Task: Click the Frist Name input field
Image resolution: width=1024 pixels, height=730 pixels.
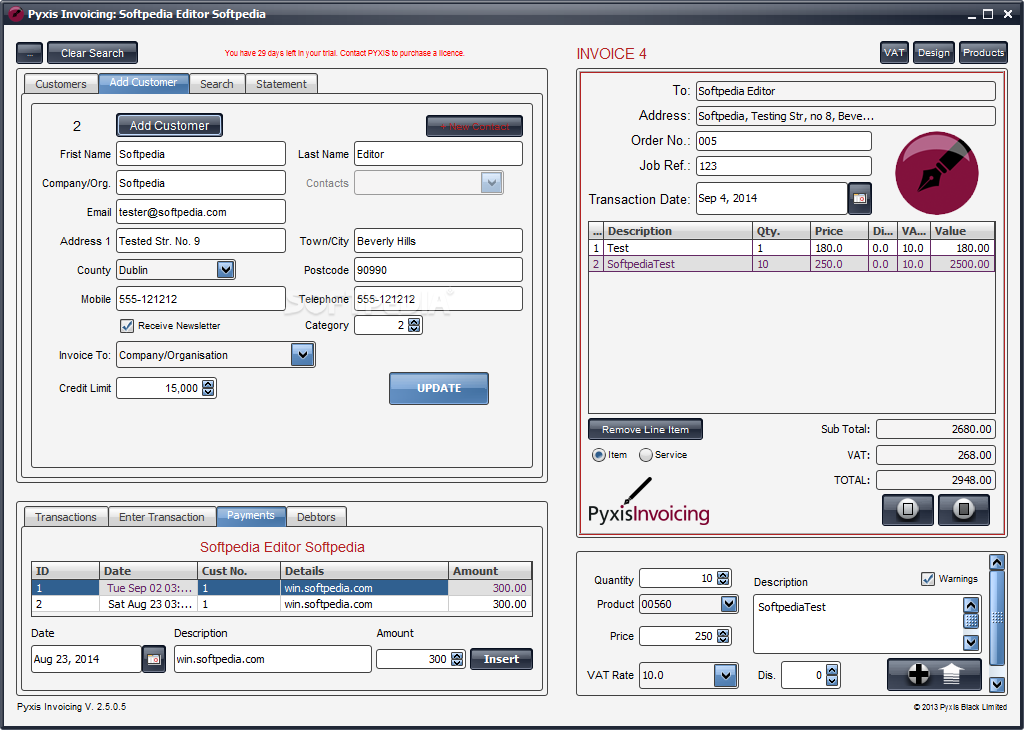Action: 201,154
